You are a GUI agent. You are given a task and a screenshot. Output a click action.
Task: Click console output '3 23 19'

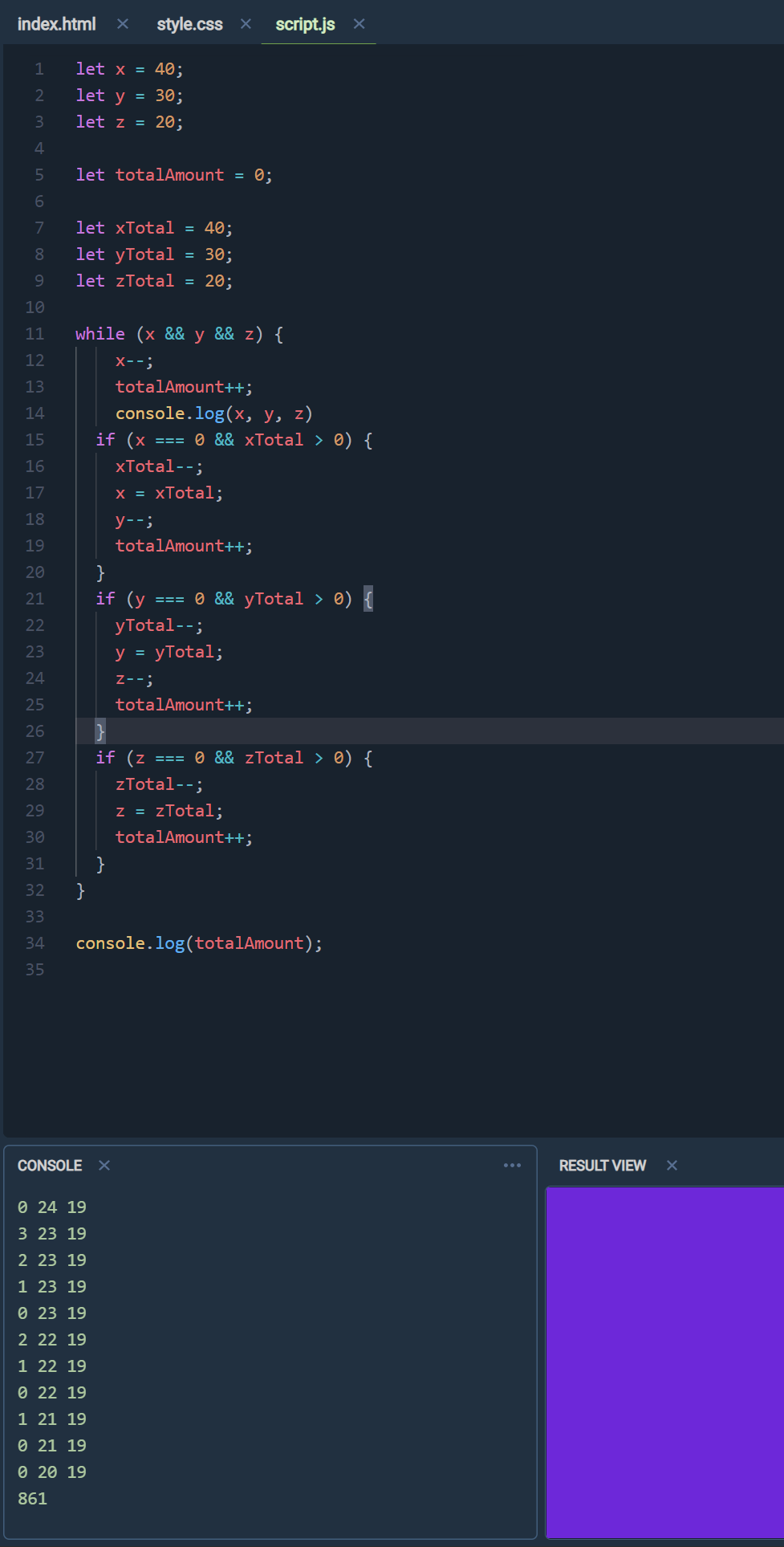[52, 1234]
